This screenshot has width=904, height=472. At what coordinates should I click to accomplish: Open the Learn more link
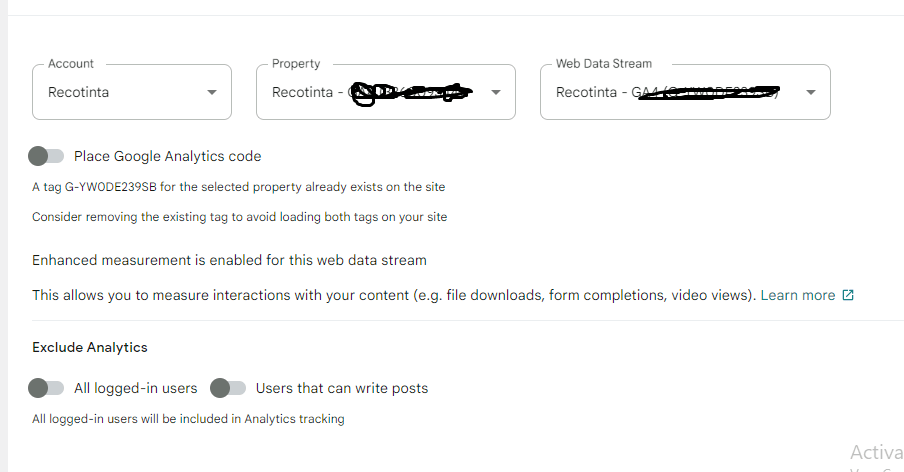click(x=797, y=295)
